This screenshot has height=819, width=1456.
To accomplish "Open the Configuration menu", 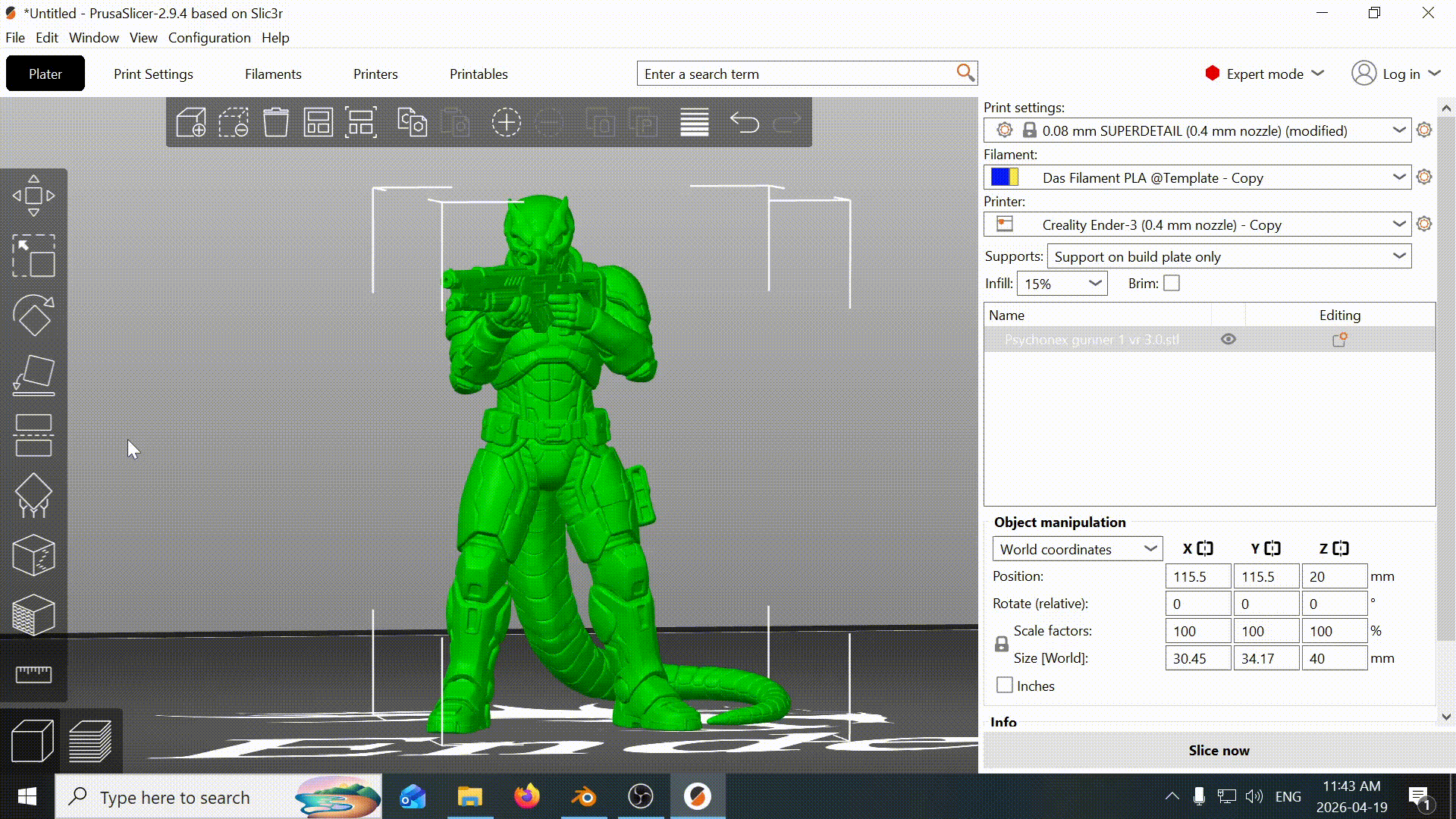I will pyautogui.click(x=209, y=38).
